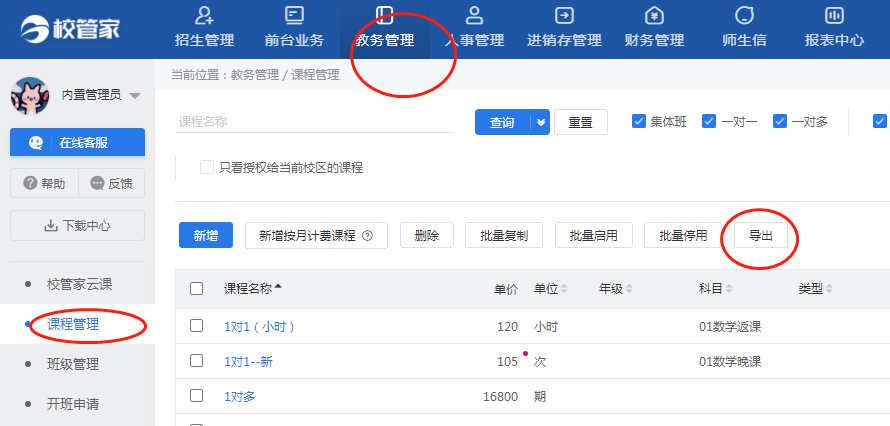Toggle the 一对多 checkbox
890x426 pixels.
[780, 121]
